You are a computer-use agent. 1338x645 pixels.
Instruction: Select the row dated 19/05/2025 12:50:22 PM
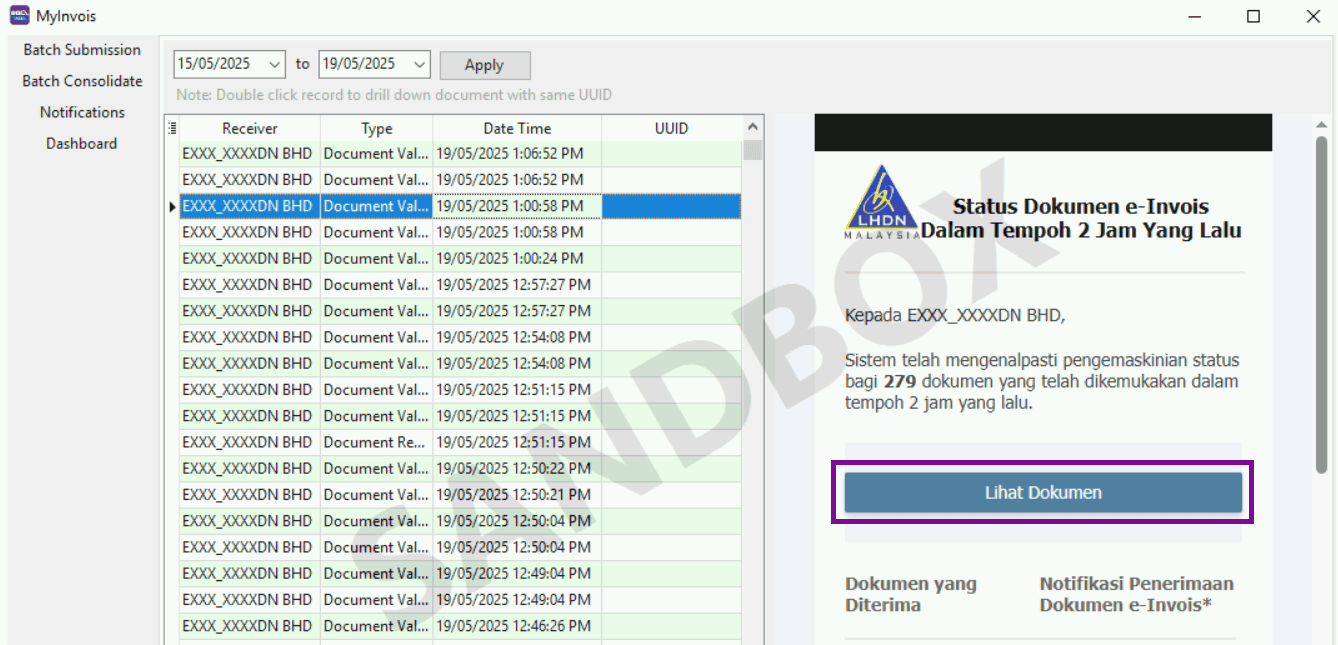pyautogui.click(x=460, y=468)
